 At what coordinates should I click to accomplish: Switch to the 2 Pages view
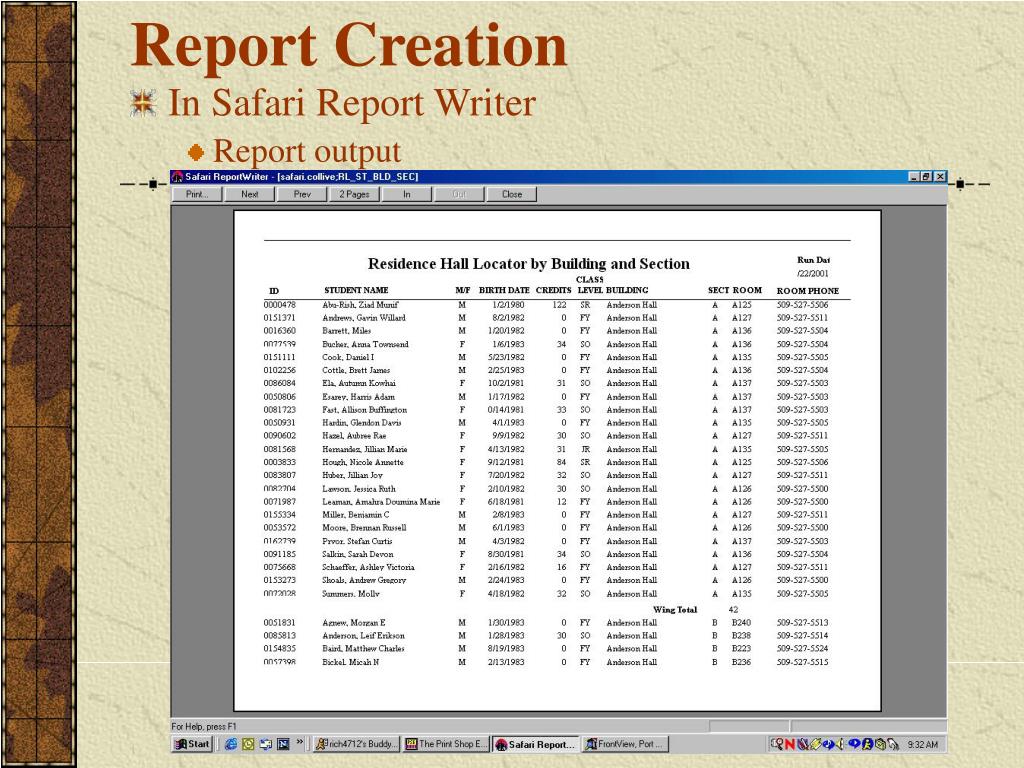point(354,194)
